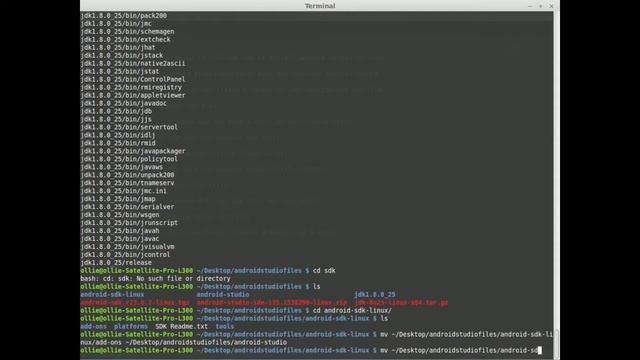
Task: Click the 'SDK Readme.txt' file name
Action: click(x=181, y=326)
